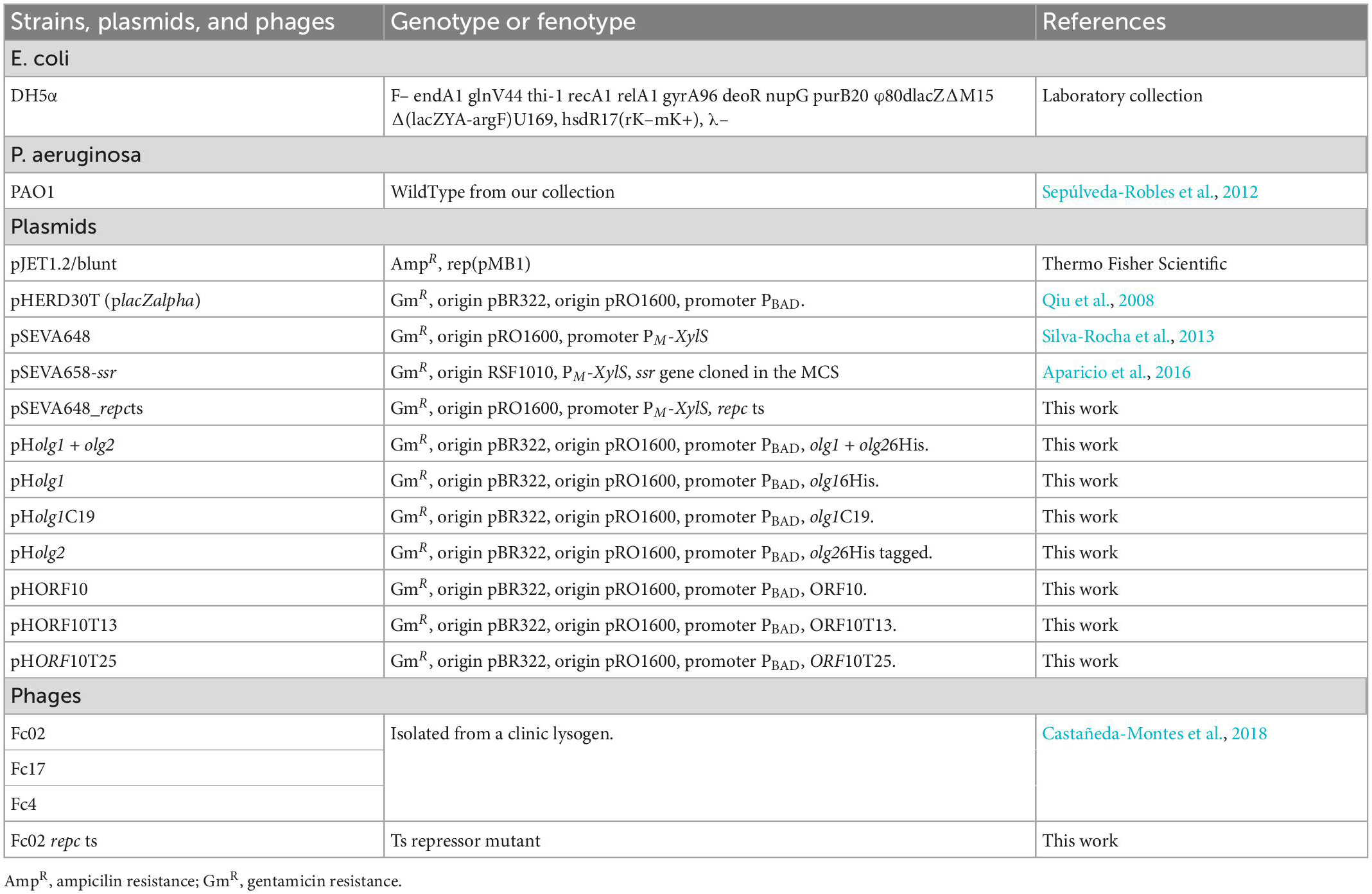Click the DH5α strain cell
Viewport: 1372px width, 894px height.
point(194,107)
